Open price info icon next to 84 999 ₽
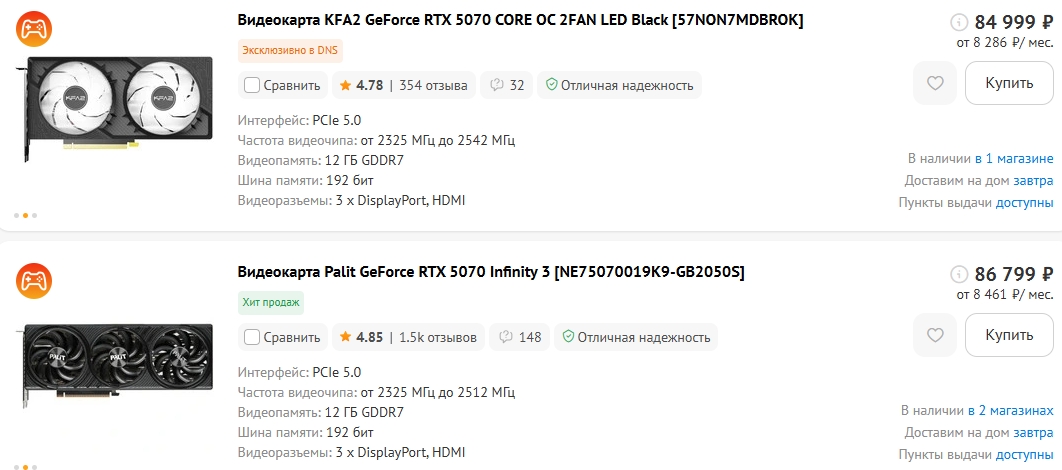Screen dimensions: 1062x470 click(959, 23)
